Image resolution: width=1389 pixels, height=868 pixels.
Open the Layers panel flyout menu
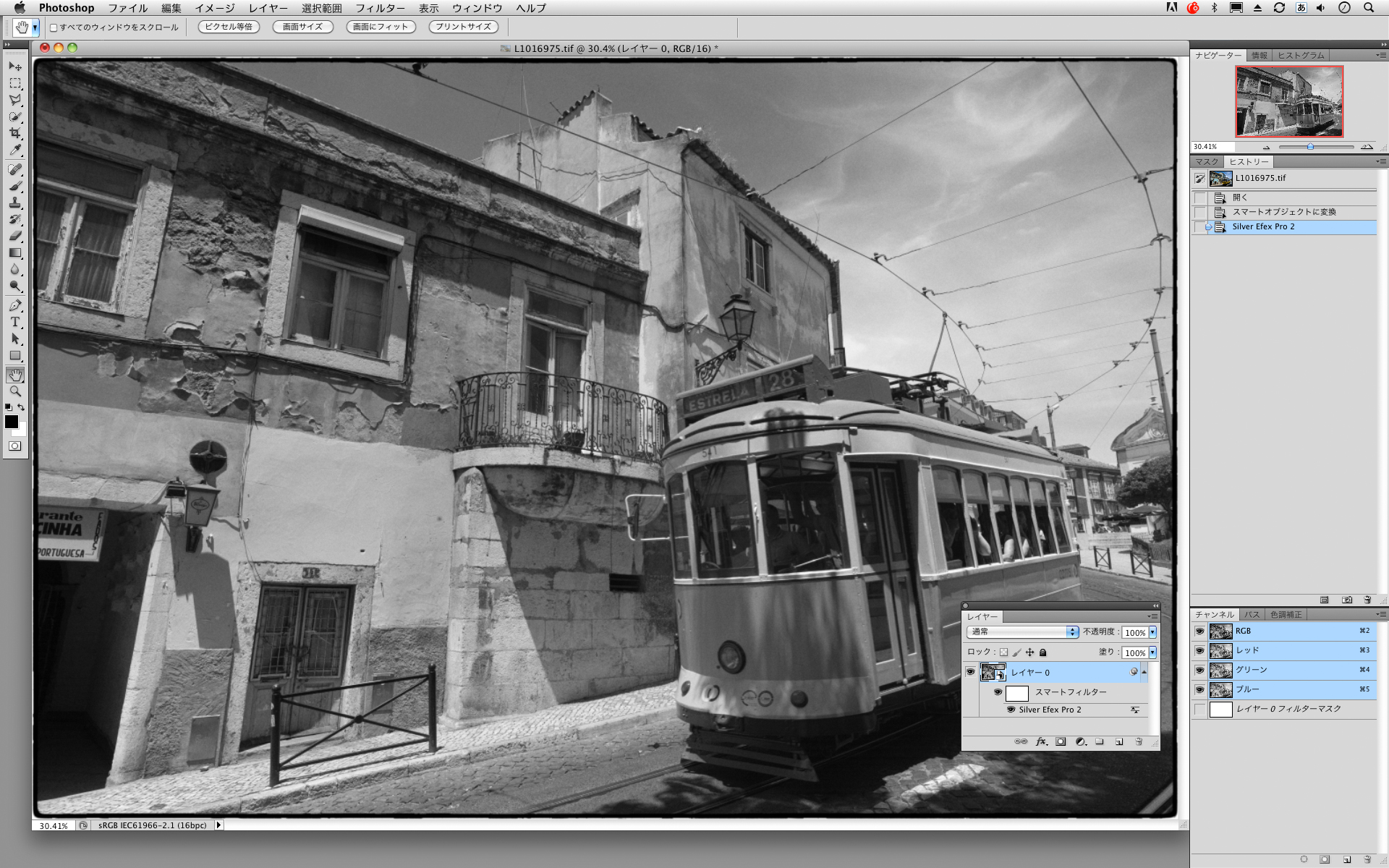tap(1152, 616)
